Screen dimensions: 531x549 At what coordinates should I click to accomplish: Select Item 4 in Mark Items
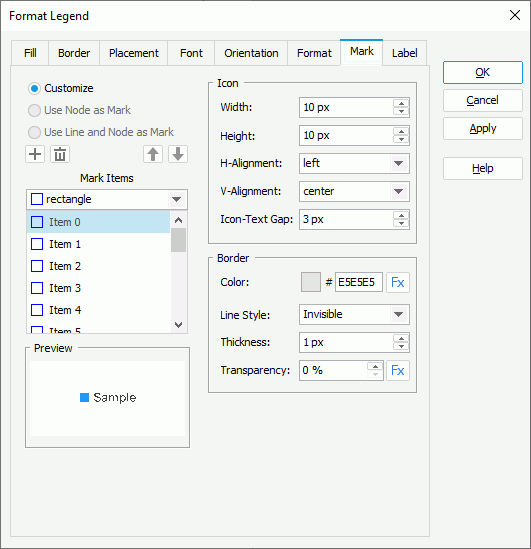click(x=98, y=310)
